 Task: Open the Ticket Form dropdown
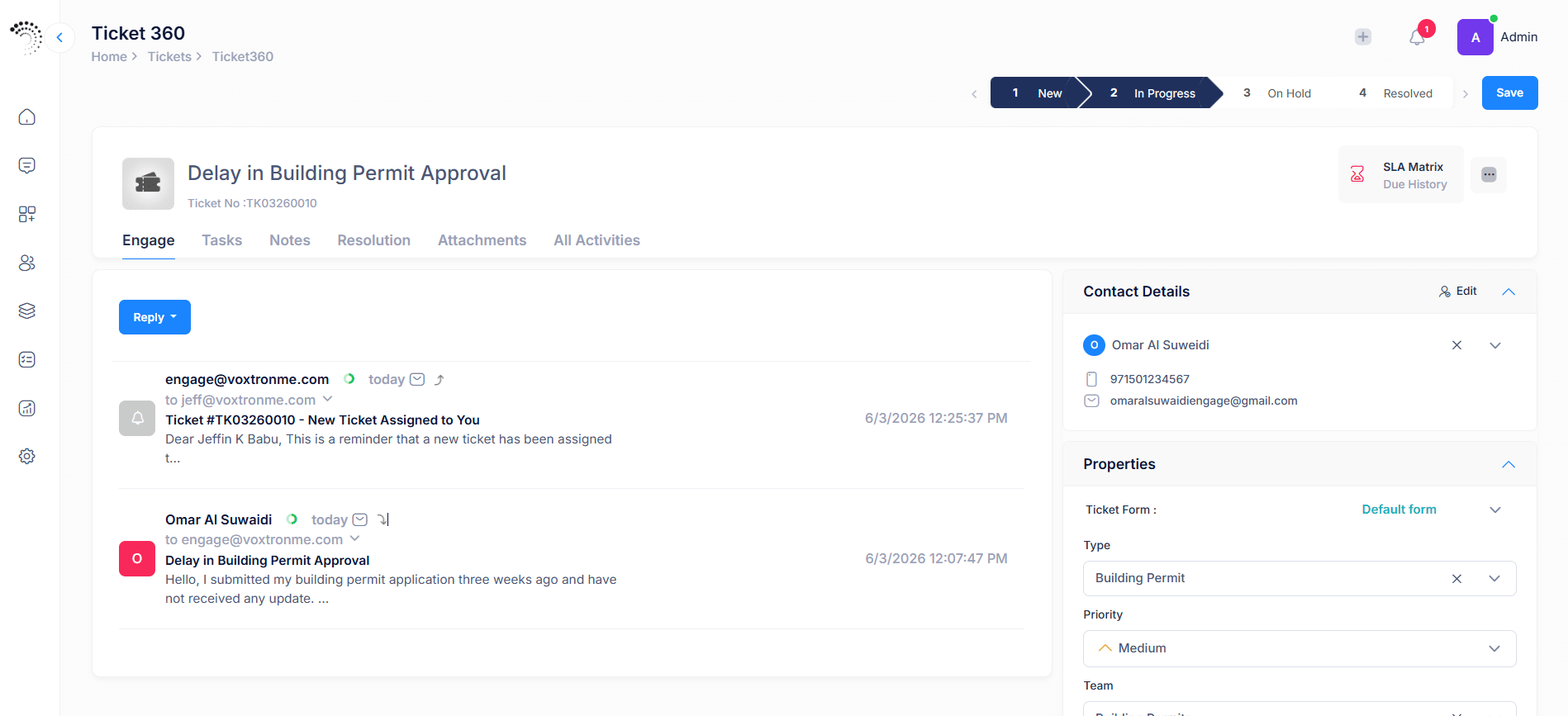(1495, 510)
